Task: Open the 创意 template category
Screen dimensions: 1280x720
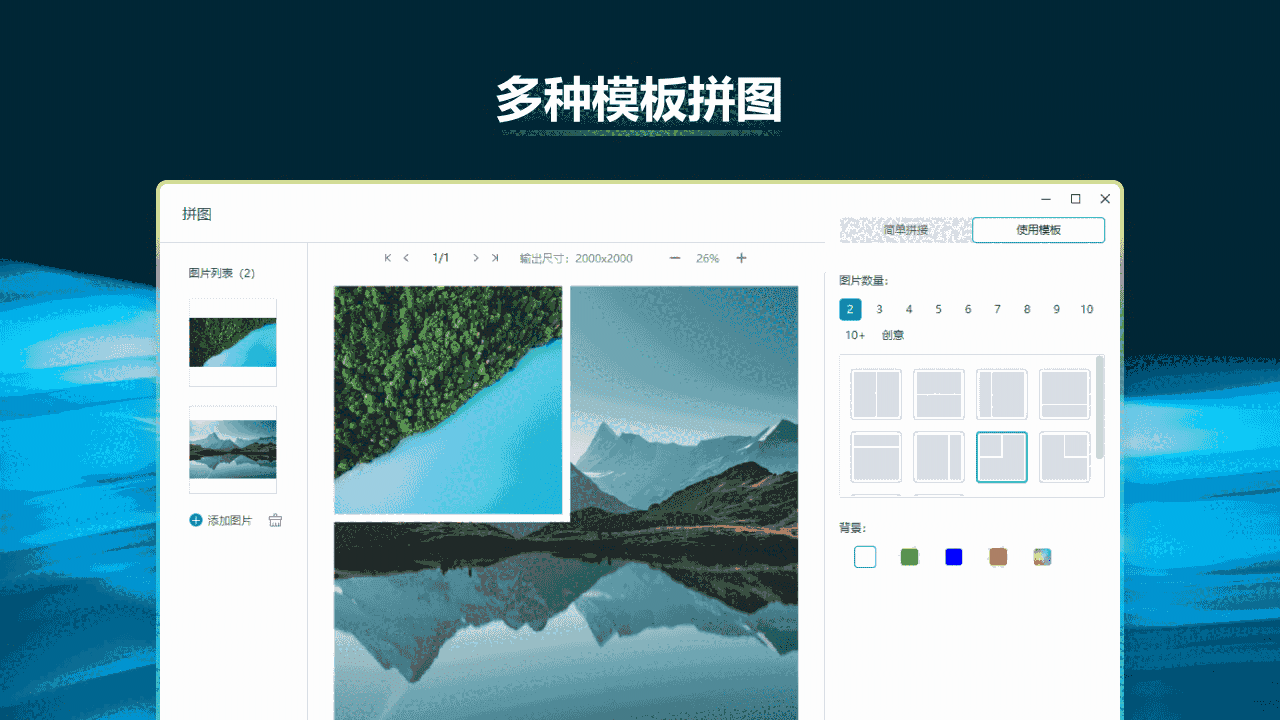Action: pyautogui.click(x=893, y=335)
